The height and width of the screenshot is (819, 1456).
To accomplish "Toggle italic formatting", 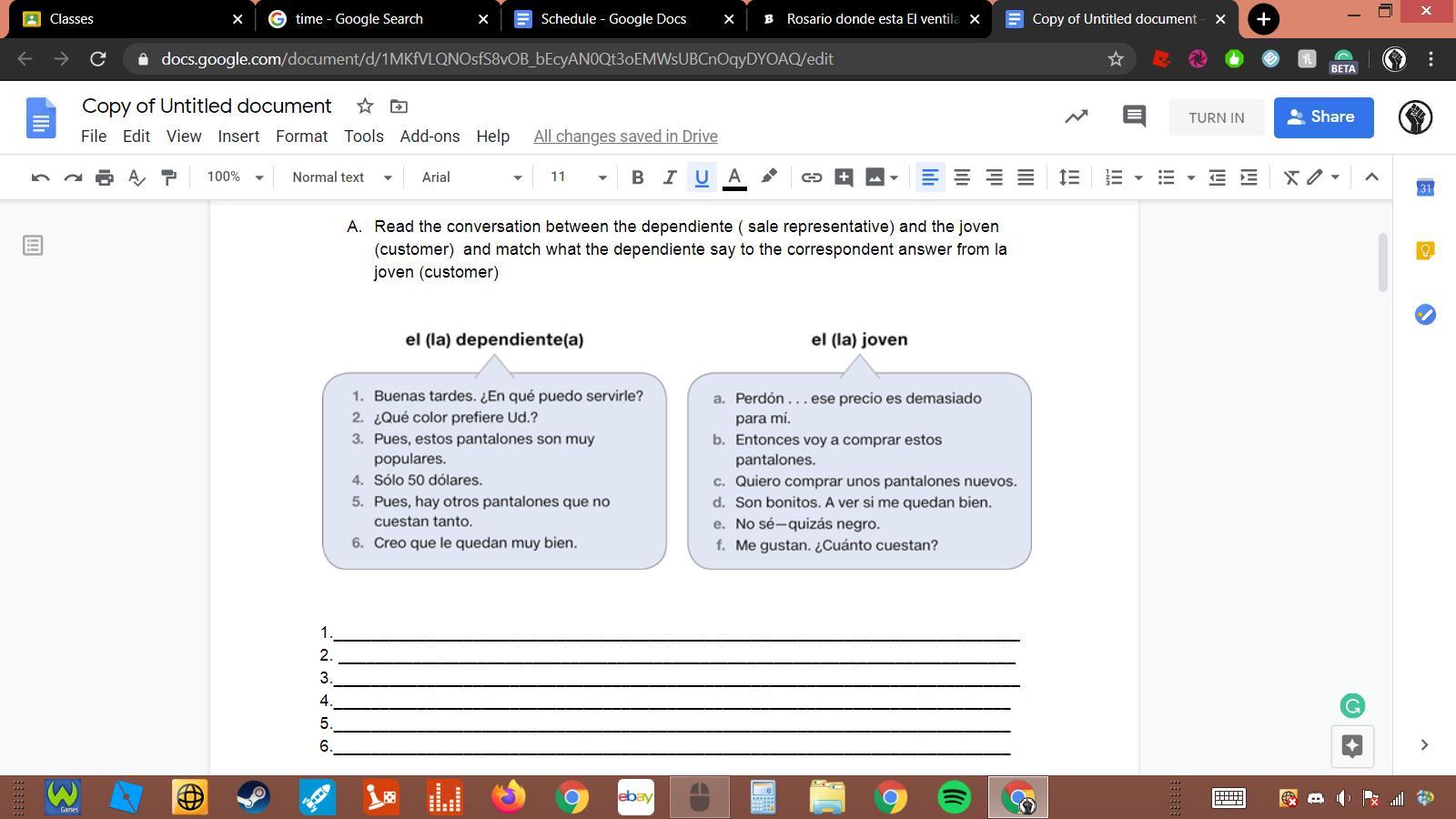I will point(670,177).
